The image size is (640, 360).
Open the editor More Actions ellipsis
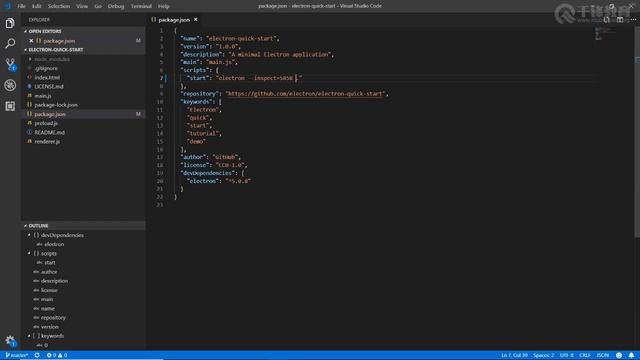(x=633, y=20)
